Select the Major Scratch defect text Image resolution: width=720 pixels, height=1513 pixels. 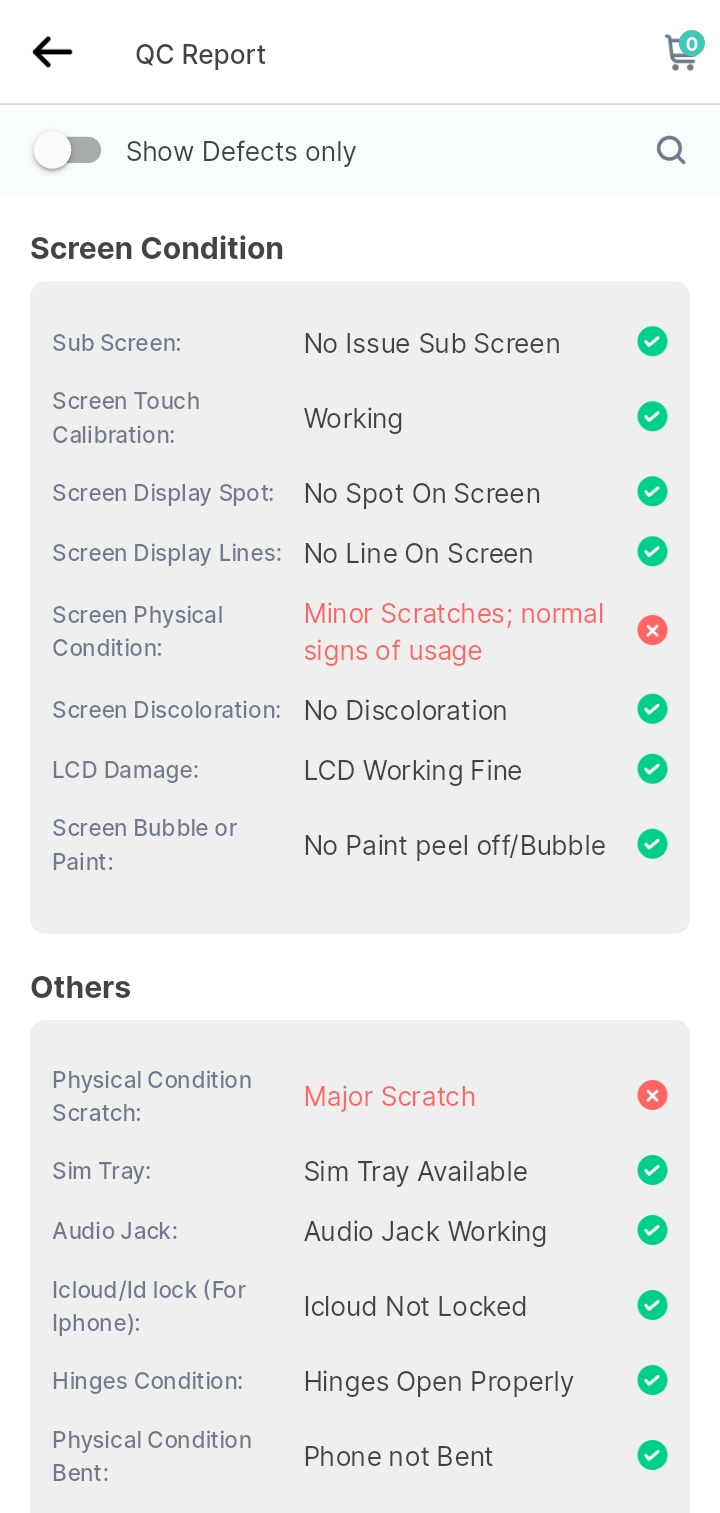390,1096
